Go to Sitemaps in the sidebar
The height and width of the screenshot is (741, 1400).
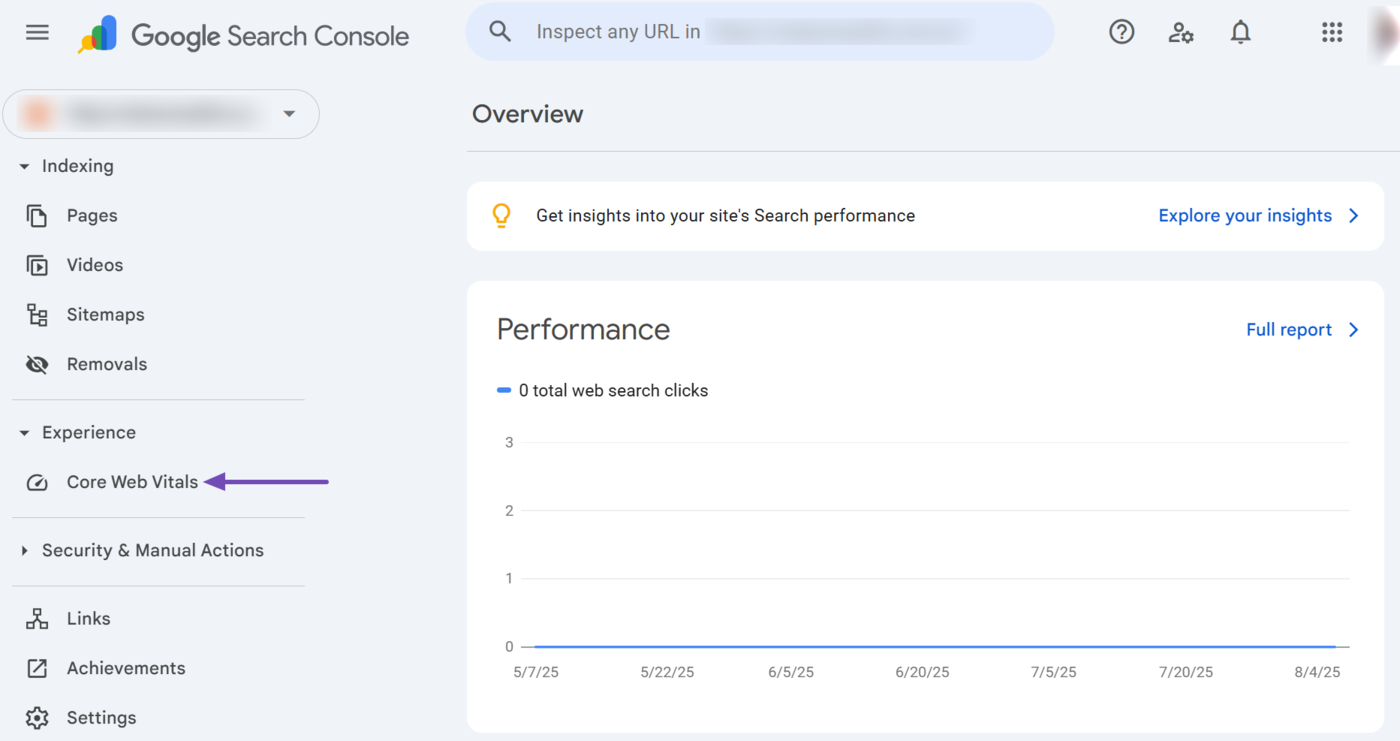[x=105, y=315]
